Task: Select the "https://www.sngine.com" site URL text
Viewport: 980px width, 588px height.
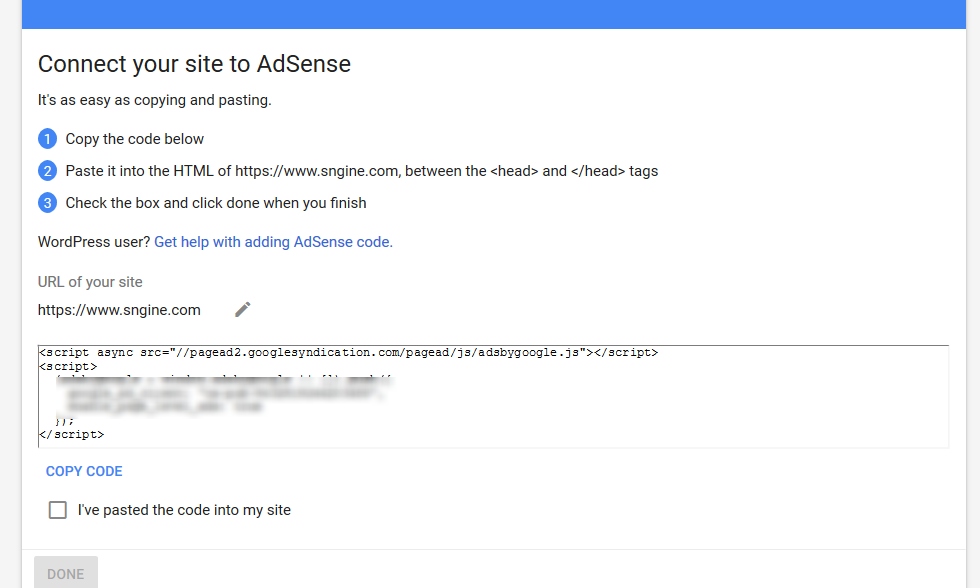Action: [x=119, y=310]
